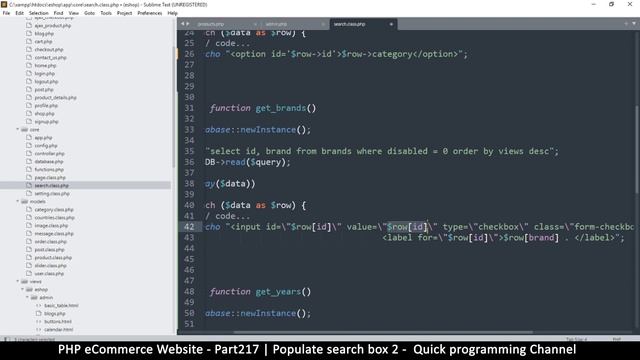Open blog.php in the sidebar
The image size is (640, 360).
[44, 33]
